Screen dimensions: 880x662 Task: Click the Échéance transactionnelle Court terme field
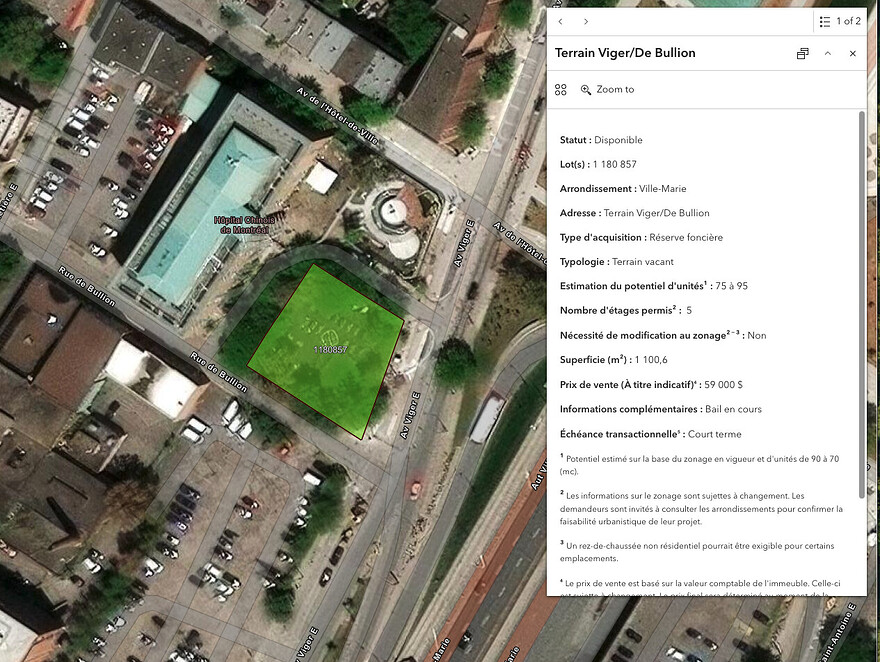650,434
